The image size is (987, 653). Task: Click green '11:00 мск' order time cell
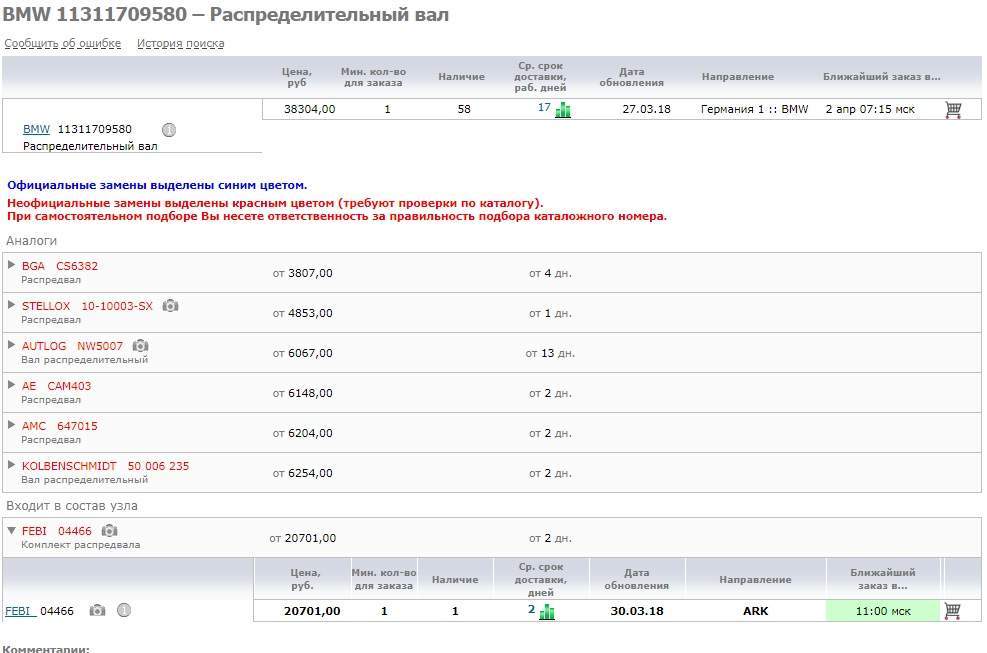click(x=883, y=611)
